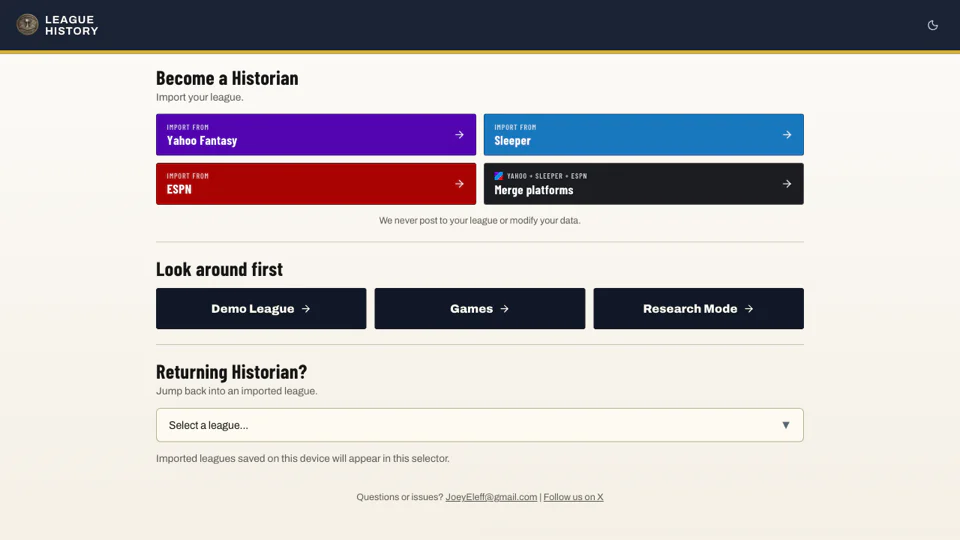Click the multicolor icon beside Yahoo + Sleeper + ESPN
Viewport: 960px width, 540px height.
pos(498,176)
